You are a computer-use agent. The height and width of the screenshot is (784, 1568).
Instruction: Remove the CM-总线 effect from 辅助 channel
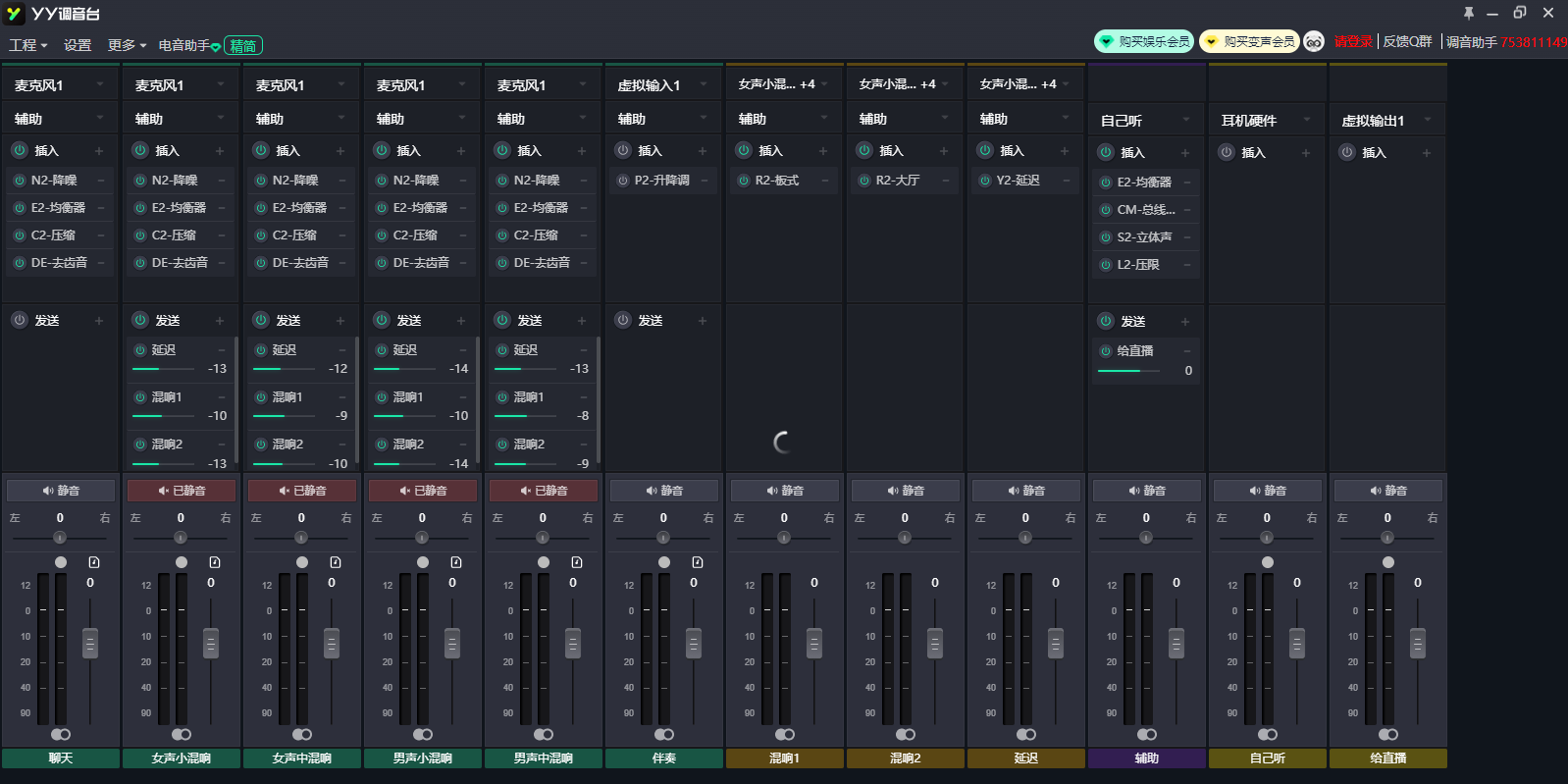coord(1187,210)
